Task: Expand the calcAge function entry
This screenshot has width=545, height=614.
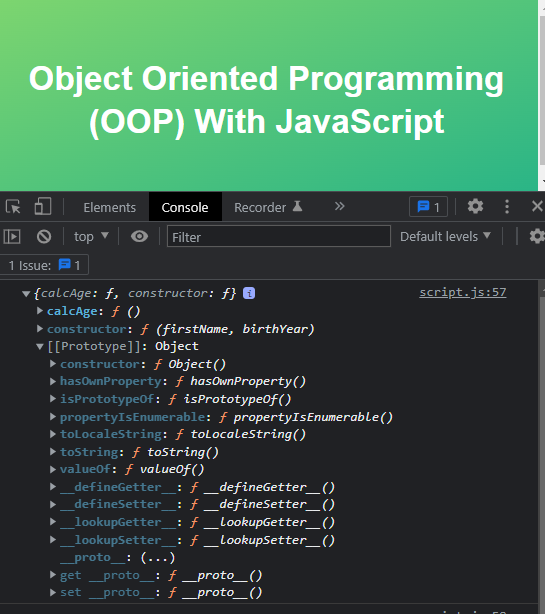Action: [x=40, y=311]
